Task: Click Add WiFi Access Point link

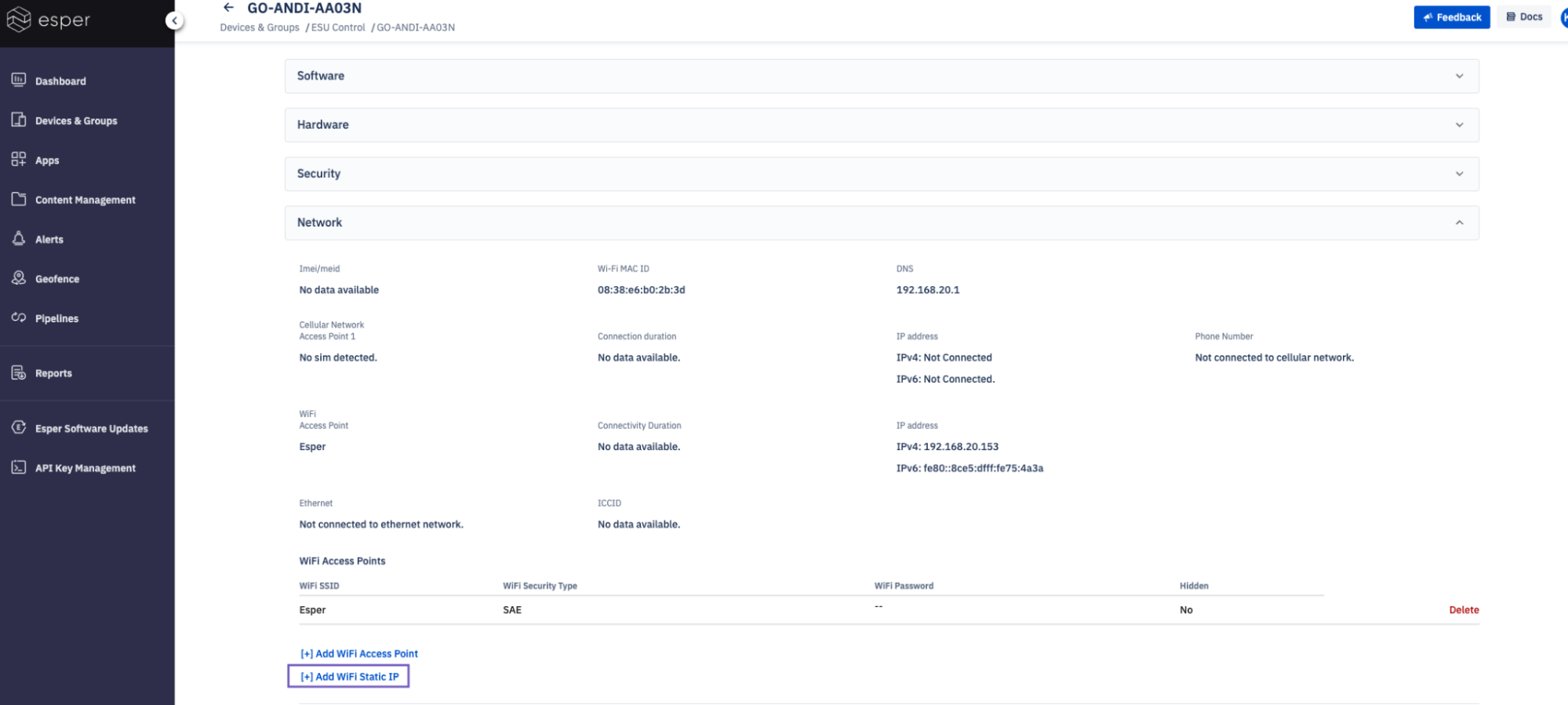Action: [359, 653]
